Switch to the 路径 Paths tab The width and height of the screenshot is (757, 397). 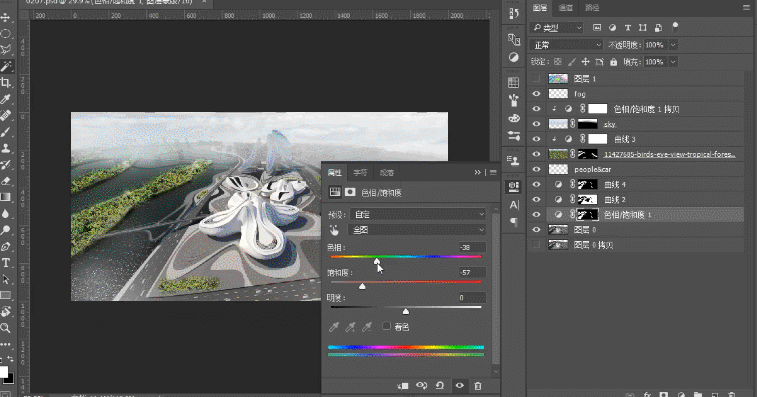(x=592, y=7)
